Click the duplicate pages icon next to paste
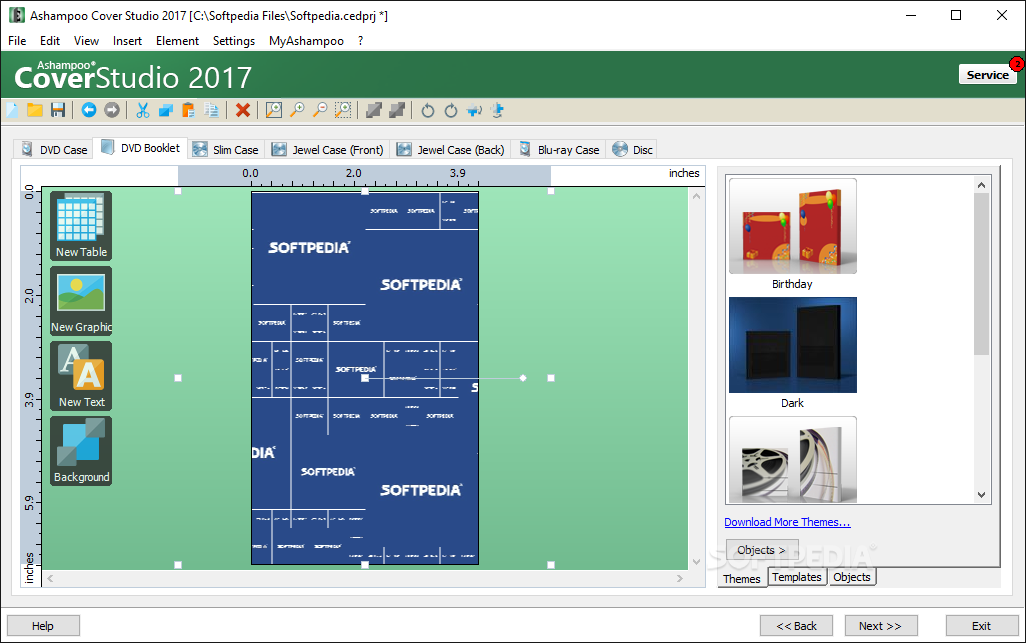The height and width of the screenshot is (643, 1026). (211, 110)
